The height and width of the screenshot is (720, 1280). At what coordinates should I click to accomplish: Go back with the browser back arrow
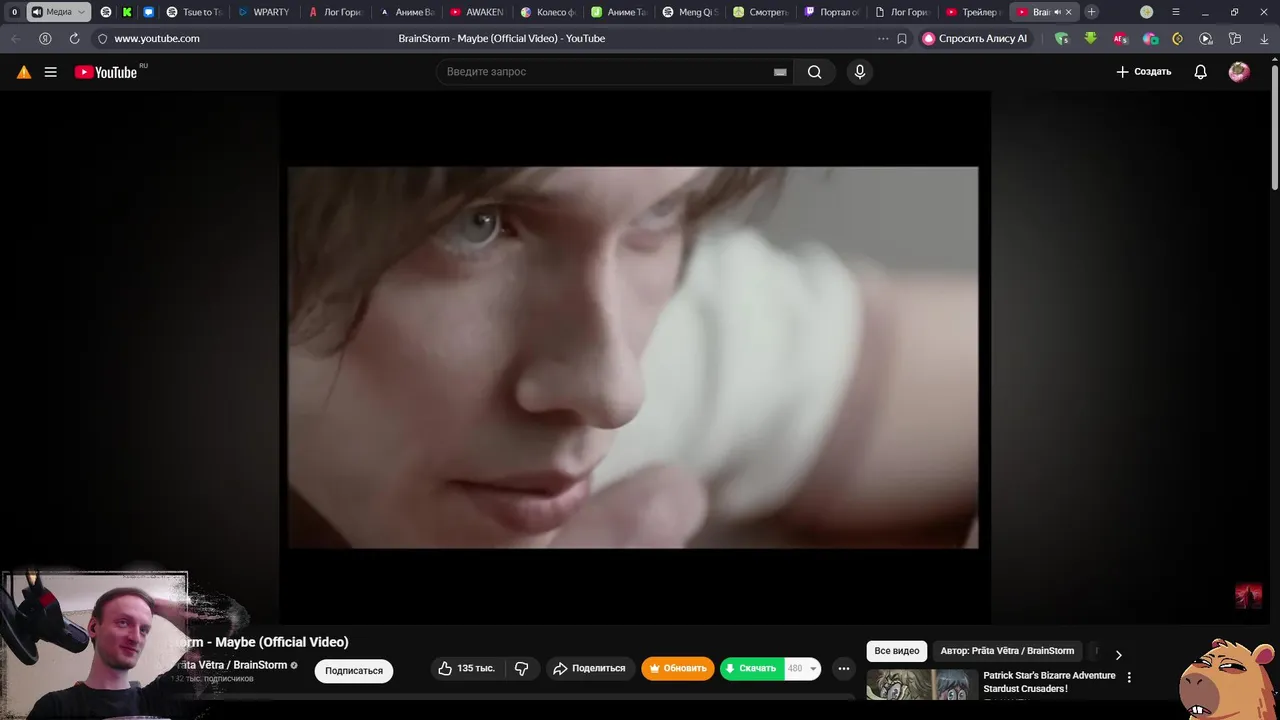[16, 39]
